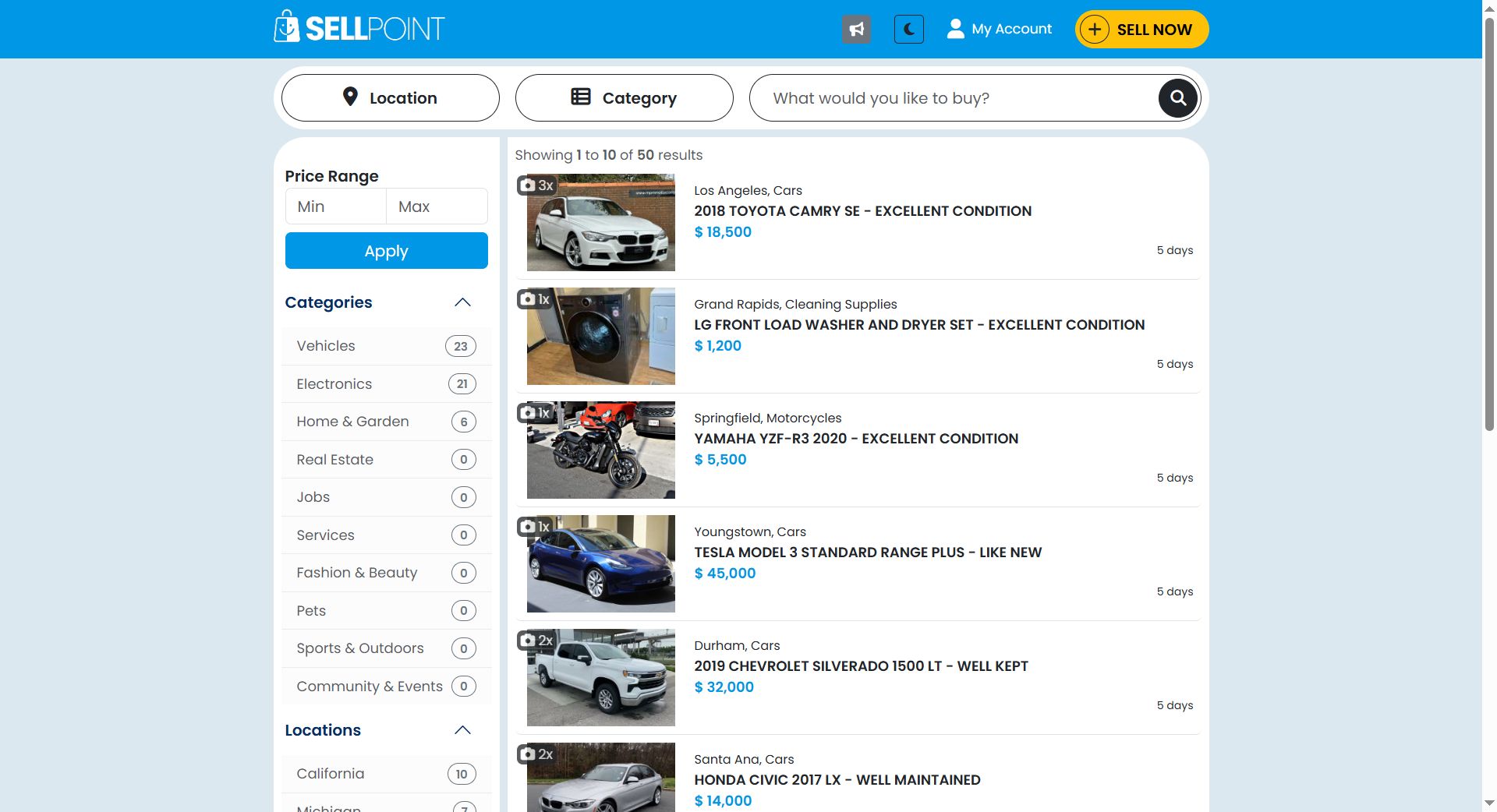Image resolution: width=1497 pixels, height=812 pixels.
Task: Click the SellPoint logo
Action: [359, 28]
